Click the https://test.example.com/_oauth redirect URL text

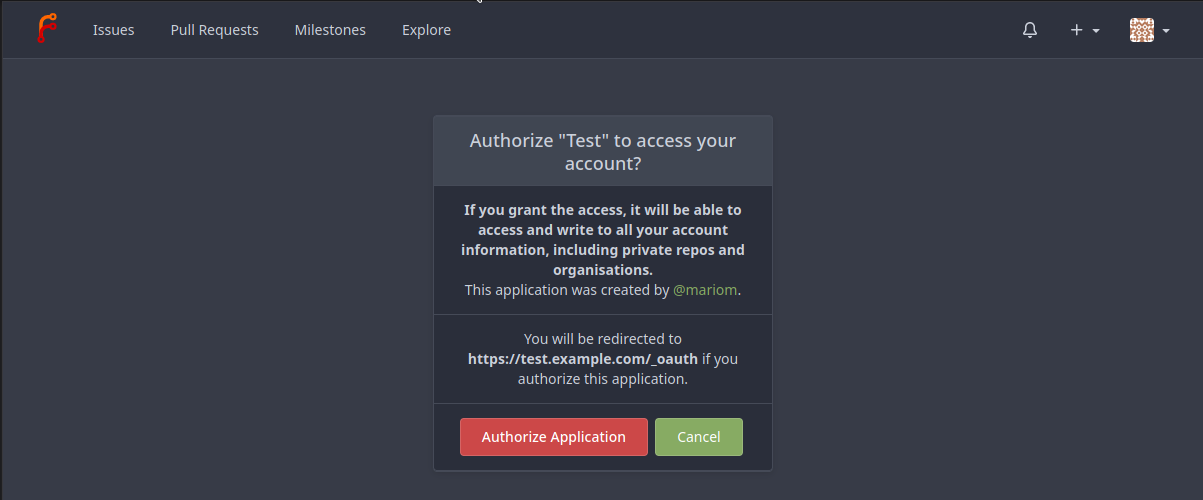[x=582, y=359]
